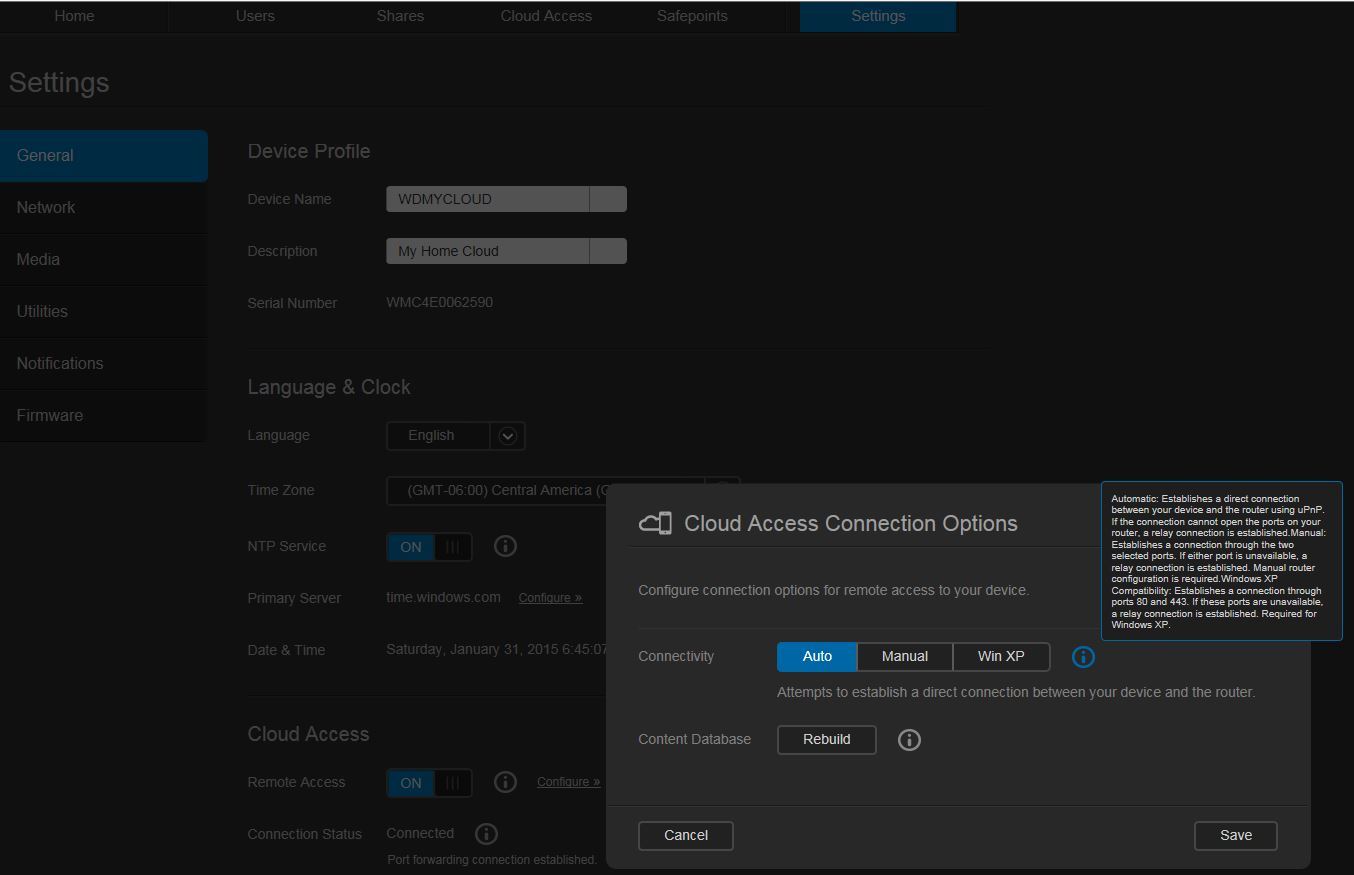The image size is (1354, 875).
Task: Click the cloud device icon in dialog header
Action: pos(655,523)
